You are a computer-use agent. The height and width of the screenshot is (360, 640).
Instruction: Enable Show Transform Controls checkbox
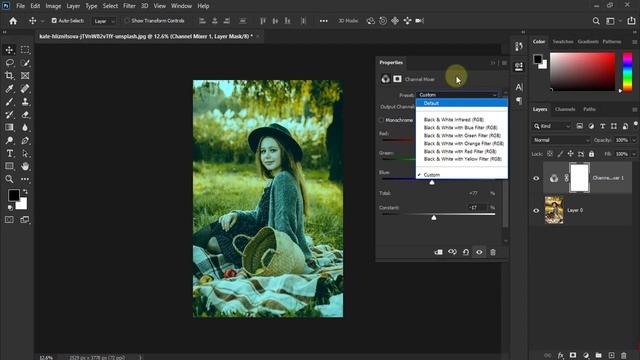click(x=127, y=20)
